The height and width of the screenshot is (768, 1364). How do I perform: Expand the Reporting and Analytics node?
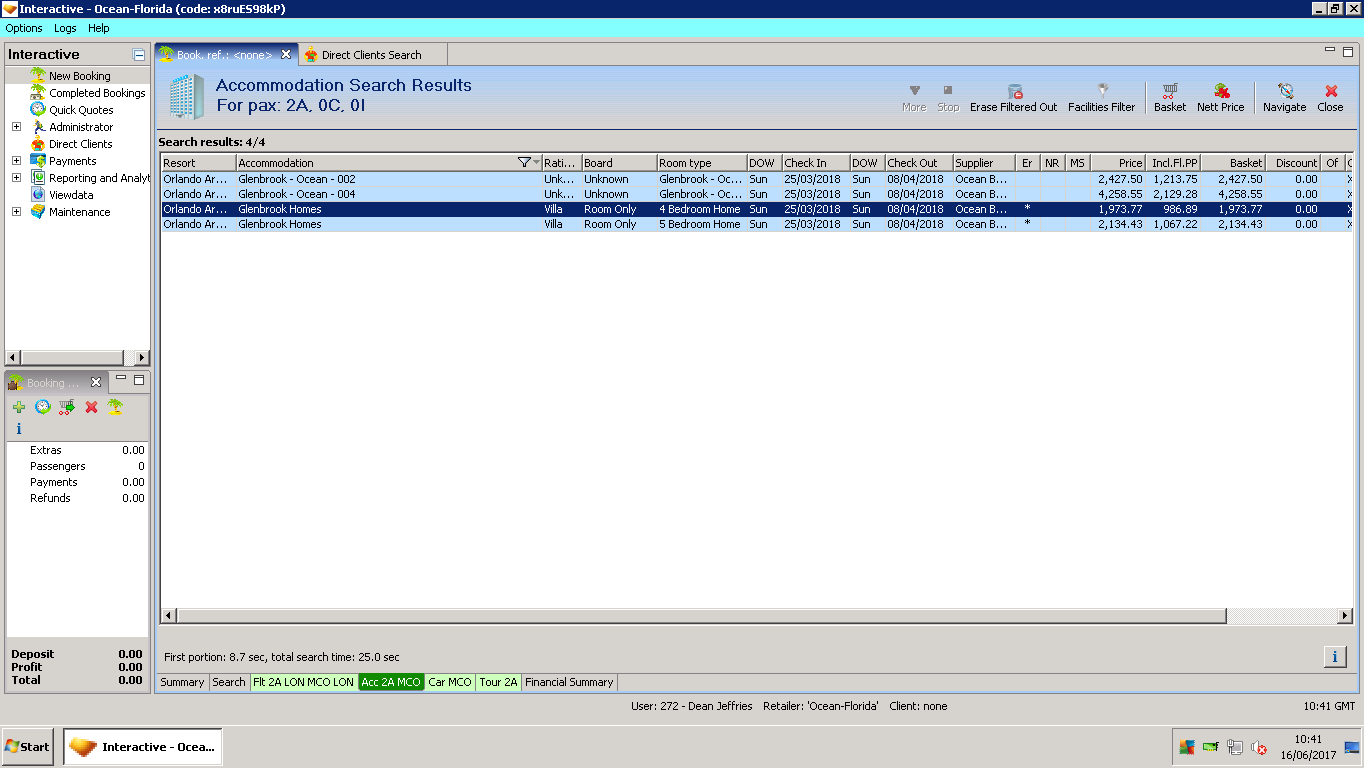[16, 178]
